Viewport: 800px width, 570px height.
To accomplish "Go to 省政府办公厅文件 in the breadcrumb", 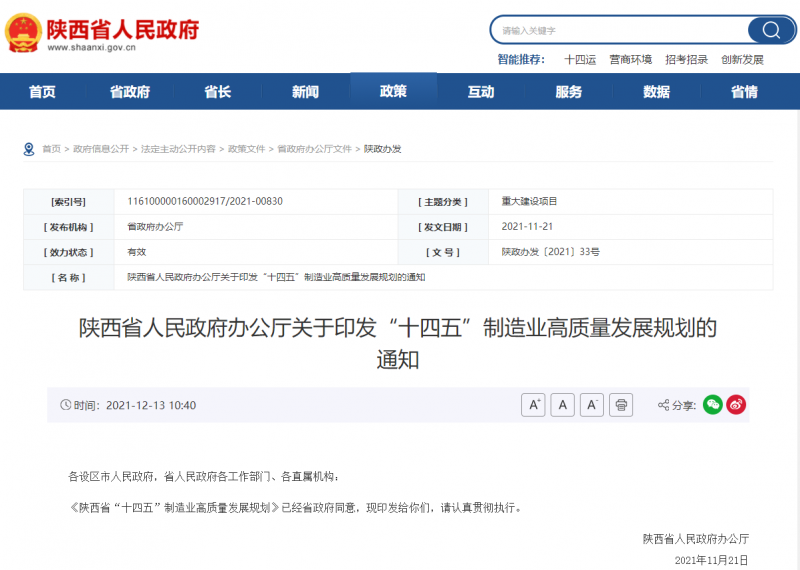I will [314, 149].
